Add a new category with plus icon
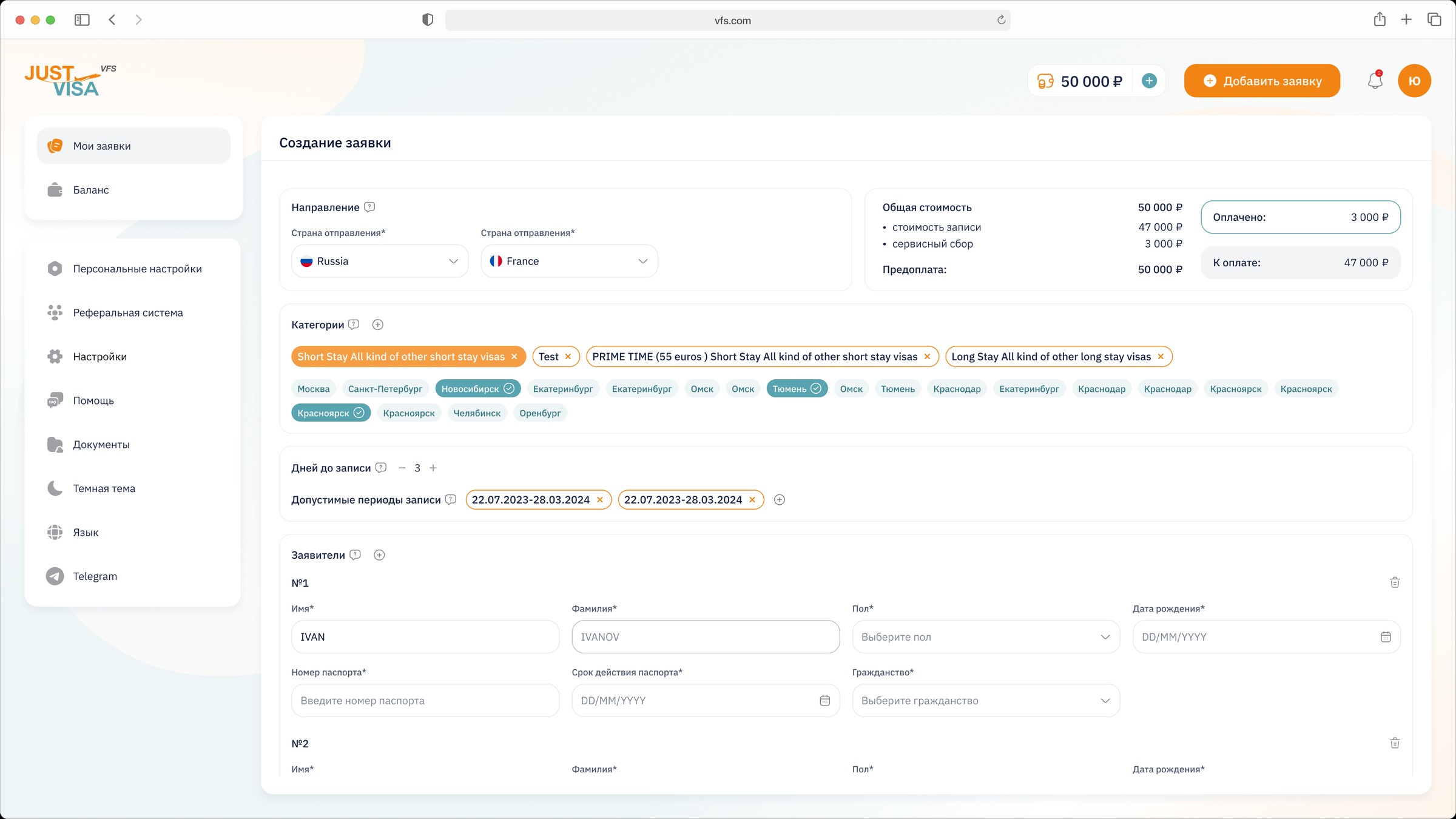Viewport: 1456px width, 819px height. coord(377,325)
